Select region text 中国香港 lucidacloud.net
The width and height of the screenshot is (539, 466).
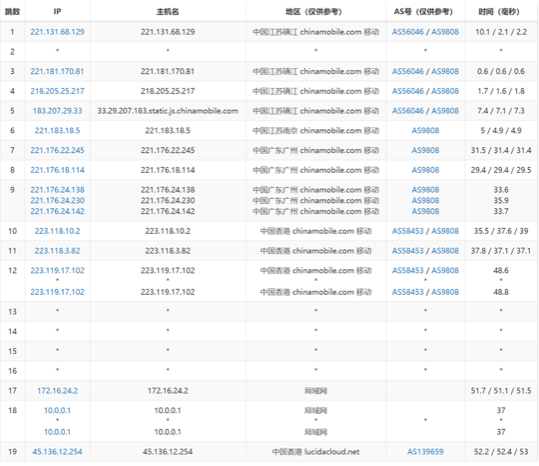316,452
